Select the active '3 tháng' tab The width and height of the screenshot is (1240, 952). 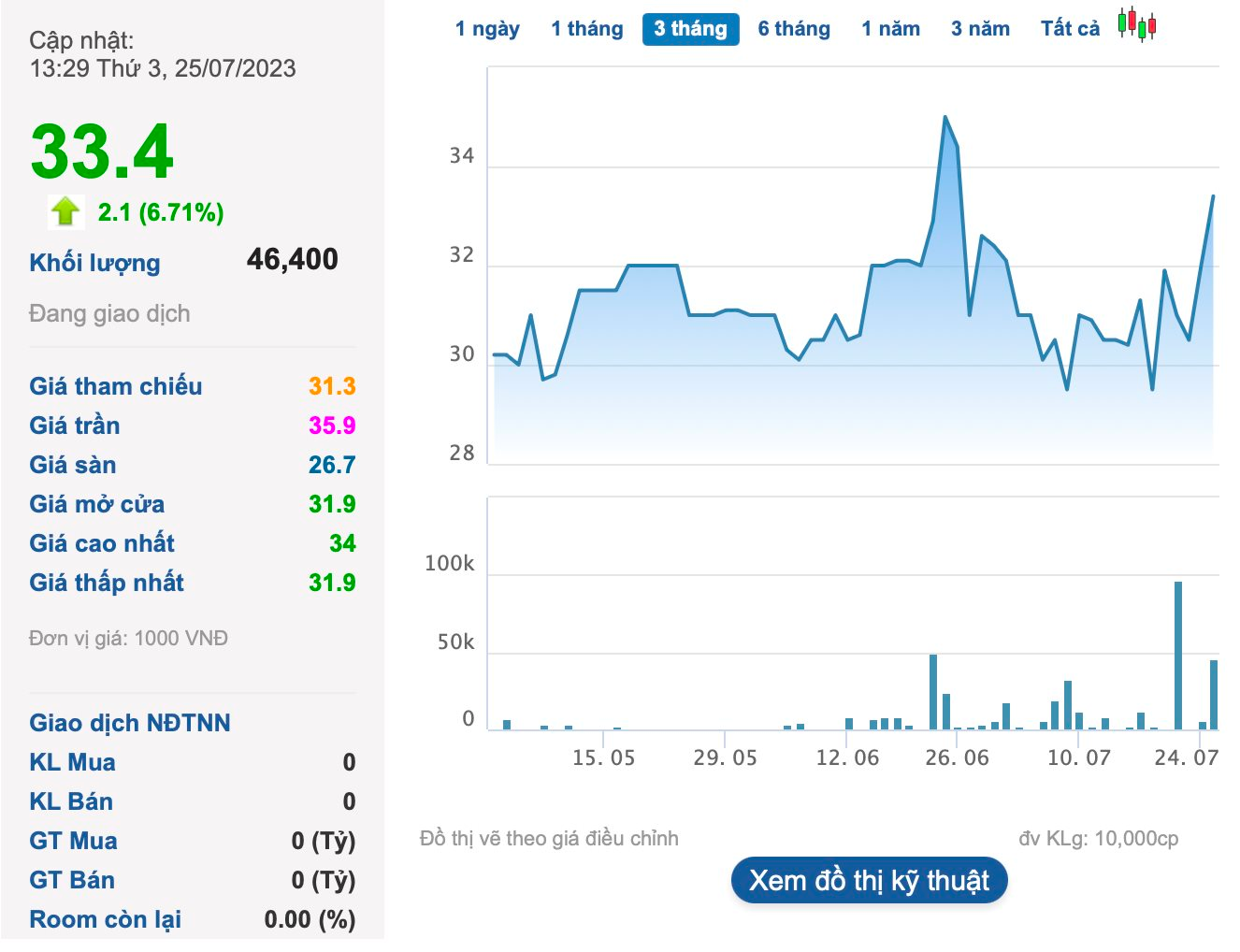tap(690, 29)
